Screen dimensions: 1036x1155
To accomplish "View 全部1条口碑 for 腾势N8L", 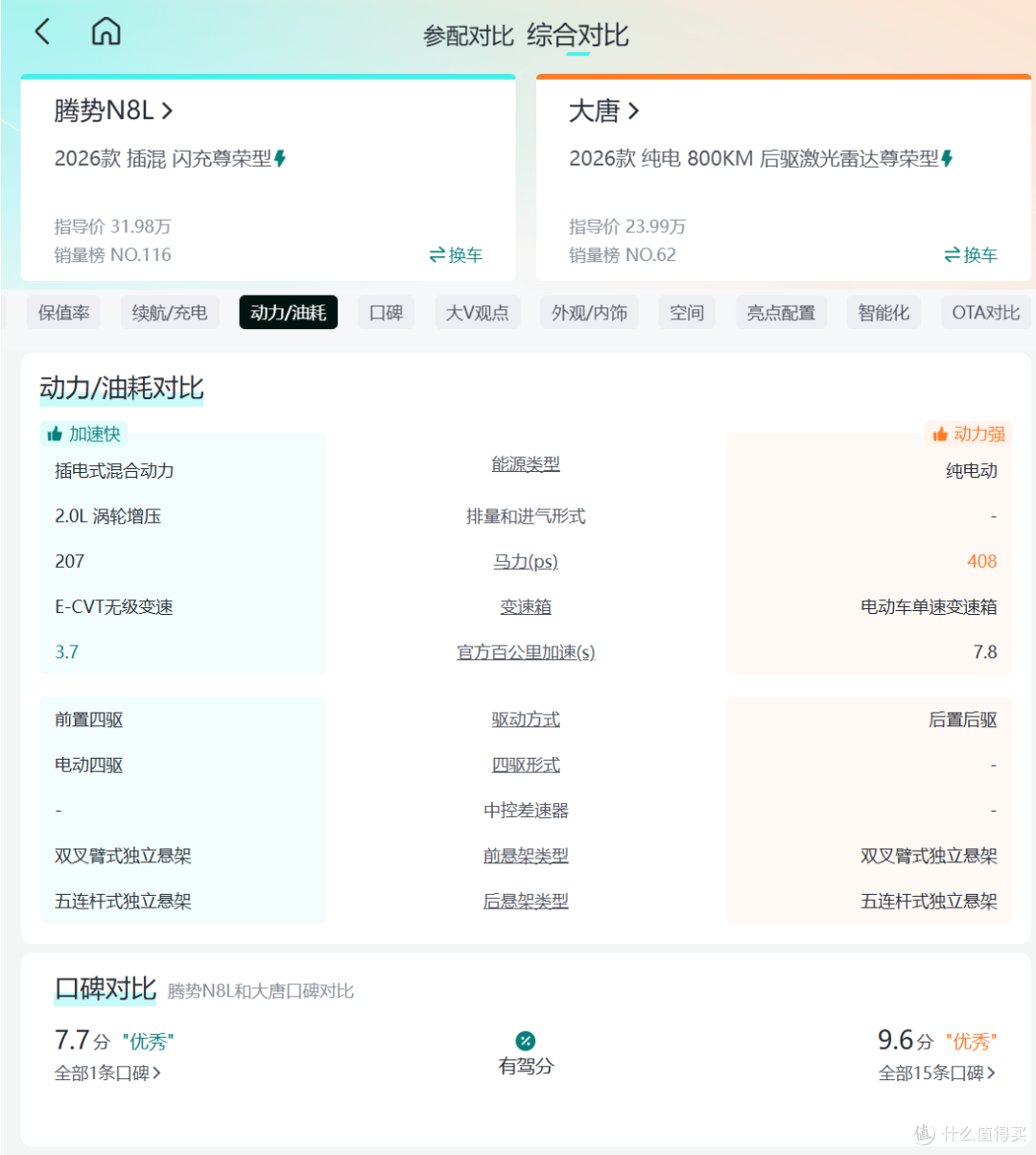I will [107, 1072].
